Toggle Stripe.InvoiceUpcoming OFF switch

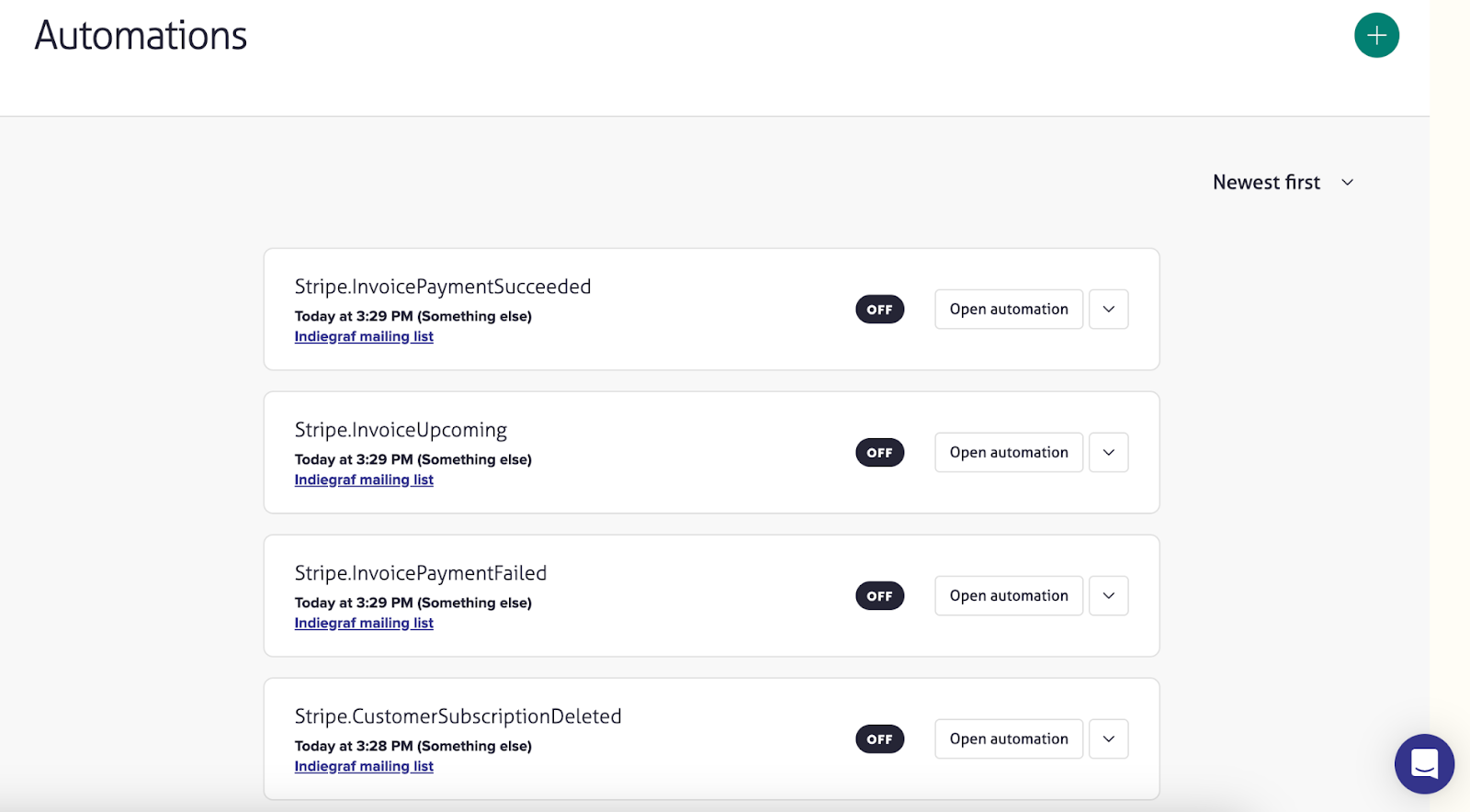click(x=879, y=453)
